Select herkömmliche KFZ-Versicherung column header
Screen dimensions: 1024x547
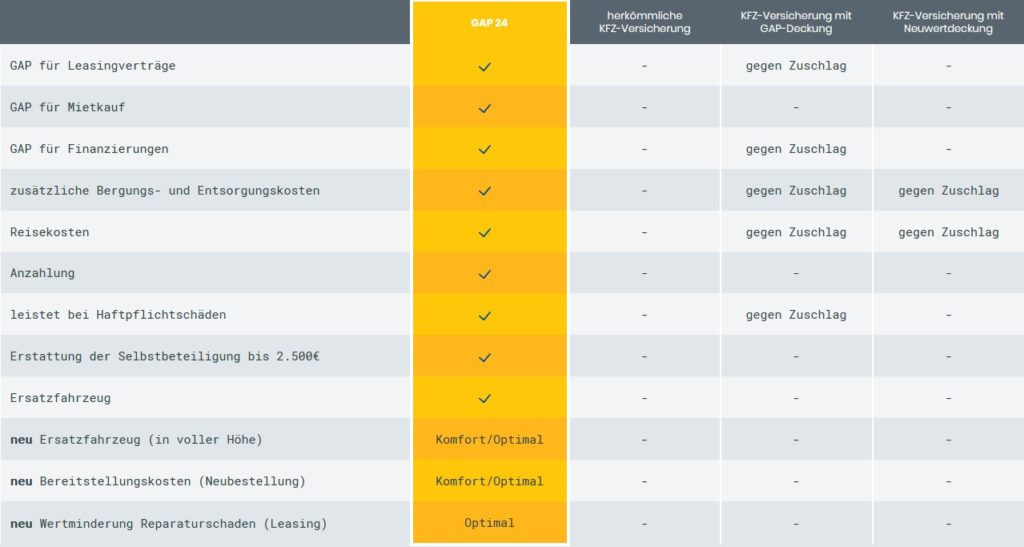(x=645, y=22)
